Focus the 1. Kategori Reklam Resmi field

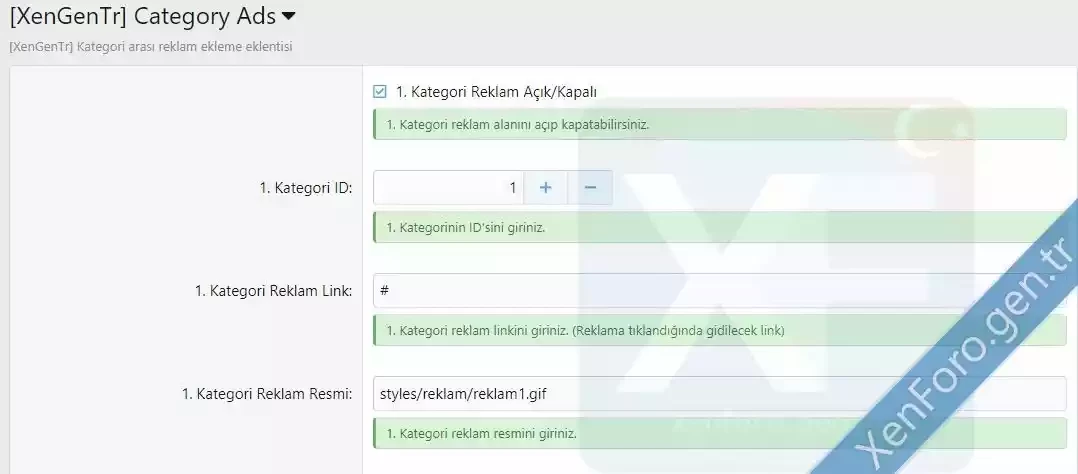point(719,394)
